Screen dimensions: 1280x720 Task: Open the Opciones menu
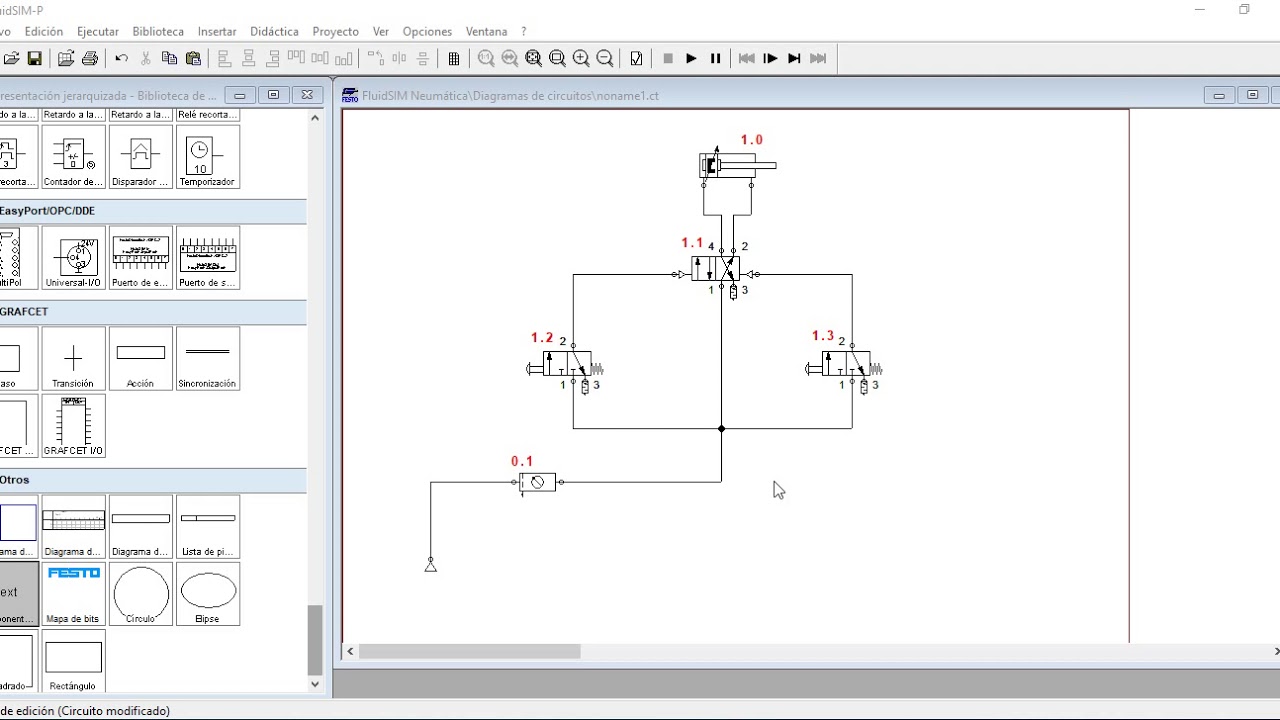pos(427,31)
